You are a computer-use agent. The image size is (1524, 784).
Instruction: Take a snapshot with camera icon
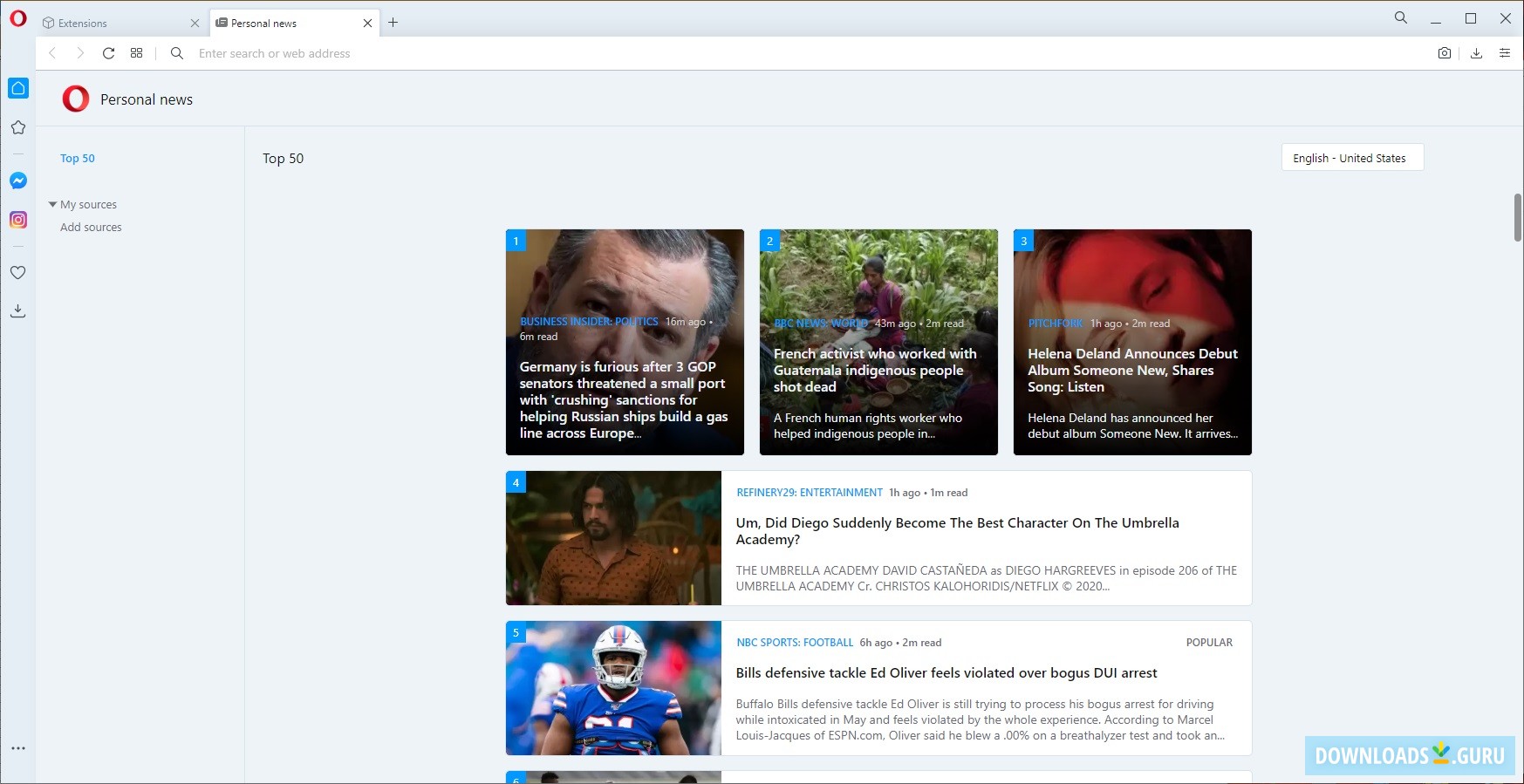pos(1445,53)
